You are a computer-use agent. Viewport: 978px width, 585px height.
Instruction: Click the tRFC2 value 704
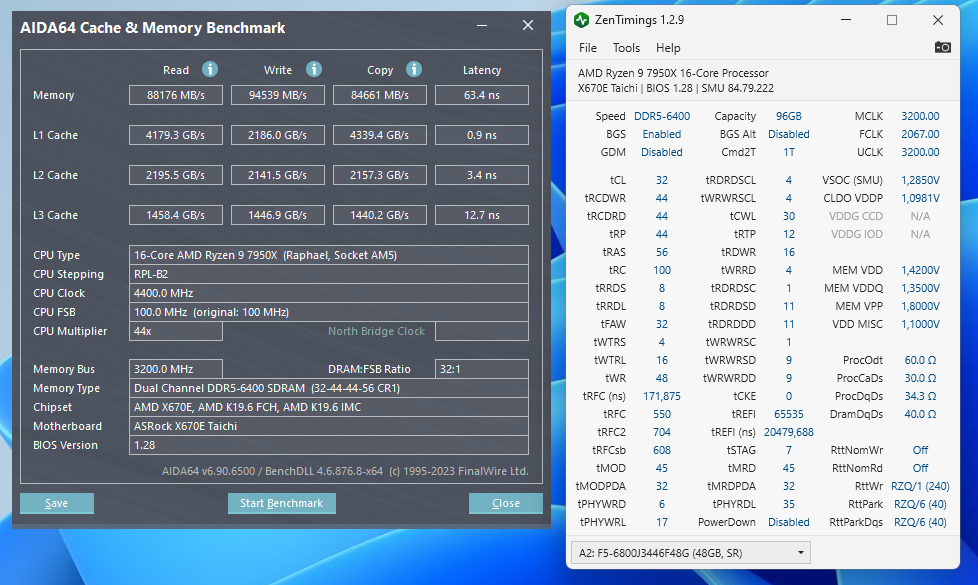[x=662, y=432]
